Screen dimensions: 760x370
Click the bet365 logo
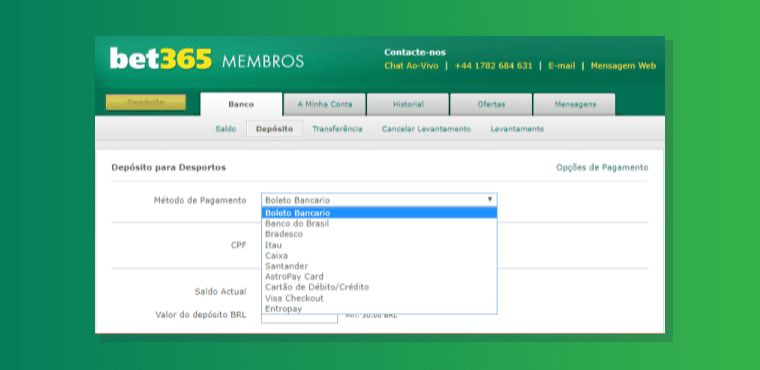160,59
